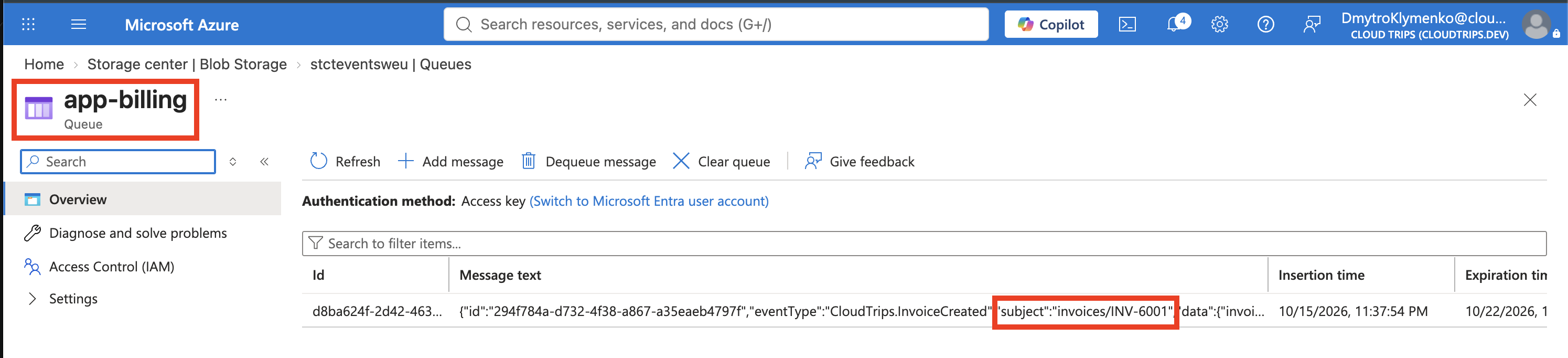Image resolution: width=1568 pixels, height=358 pixels.
Task: Select message id d8ba624f-2d42-463...
Action: (x=377, y=311)
